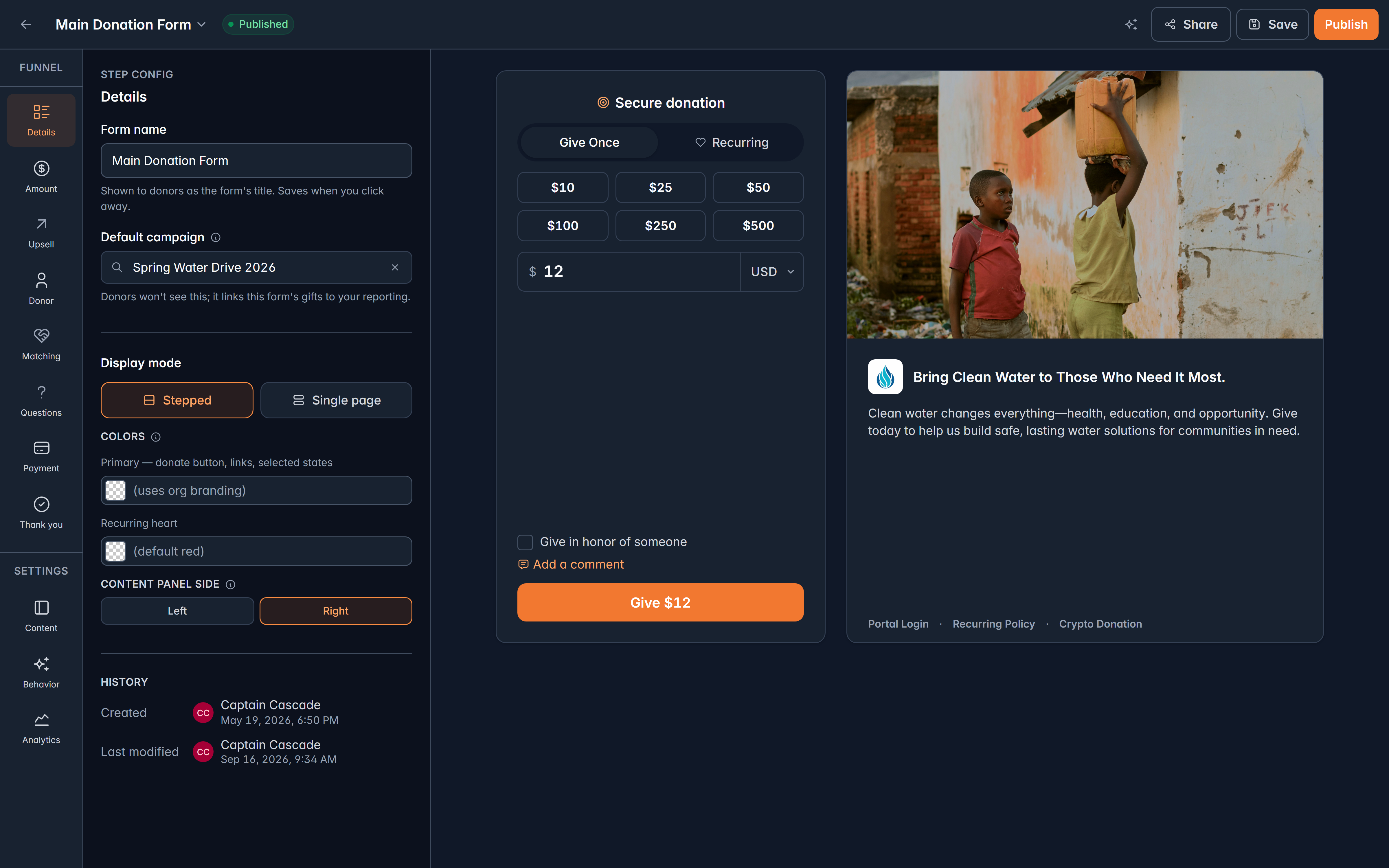Open the Default campaign search box

coord(257,268)
